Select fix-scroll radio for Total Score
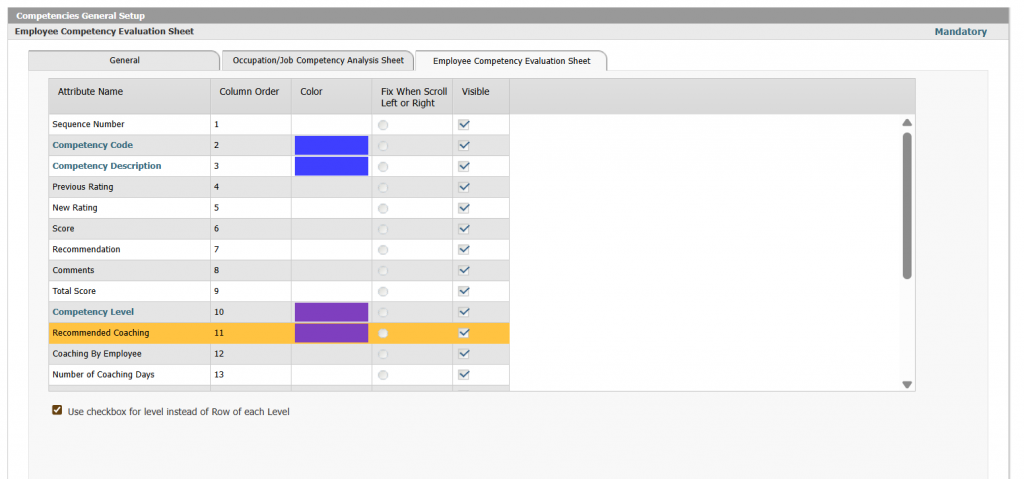 (383, 291)
